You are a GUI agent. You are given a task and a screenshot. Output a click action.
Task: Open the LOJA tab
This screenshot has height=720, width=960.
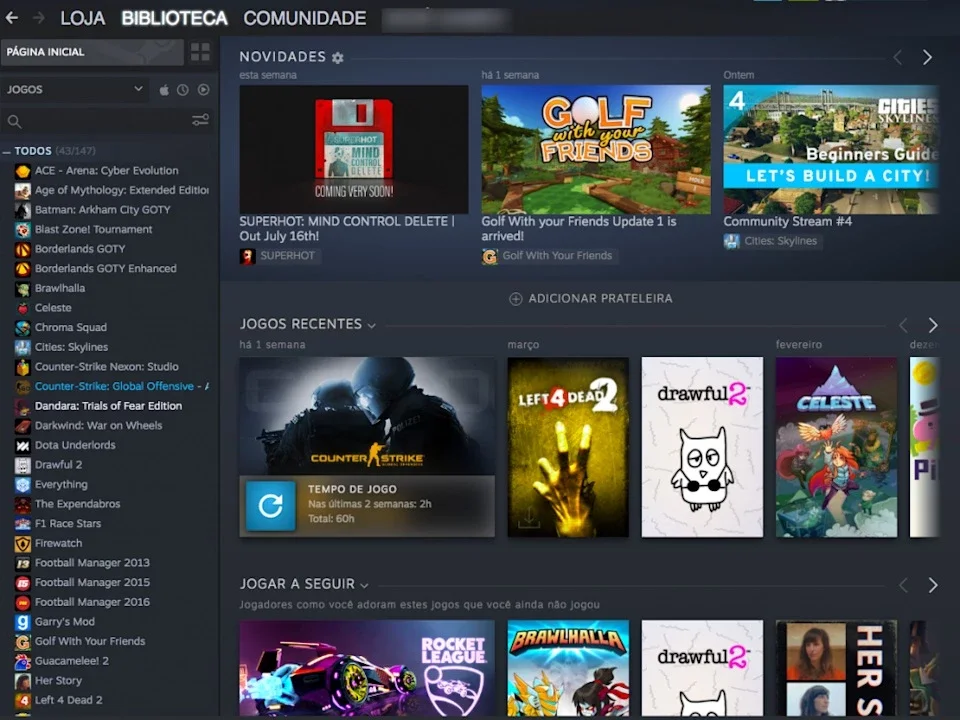click(83, 18)
